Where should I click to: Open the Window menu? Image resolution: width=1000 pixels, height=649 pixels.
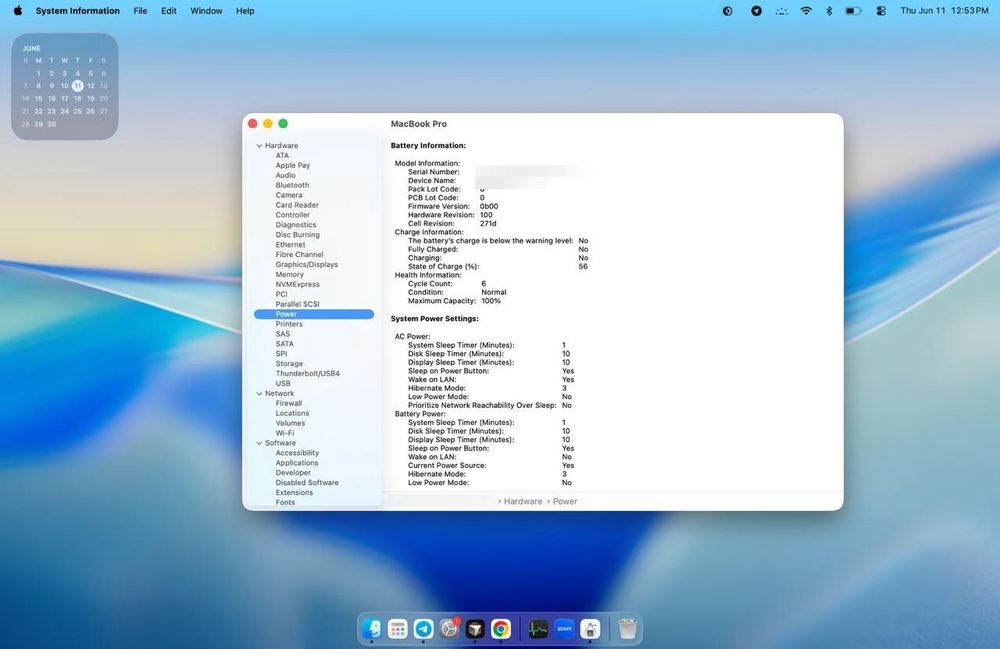tap(206, 11)
